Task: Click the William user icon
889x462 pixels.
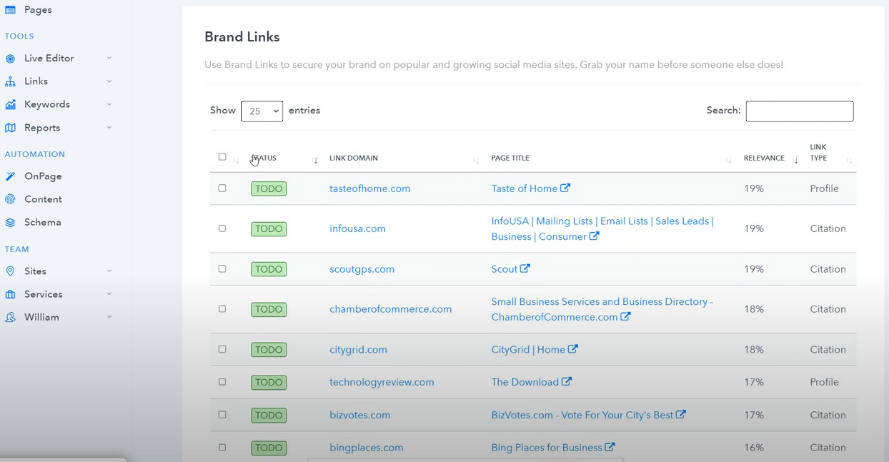Action: (x=10, y=317)
